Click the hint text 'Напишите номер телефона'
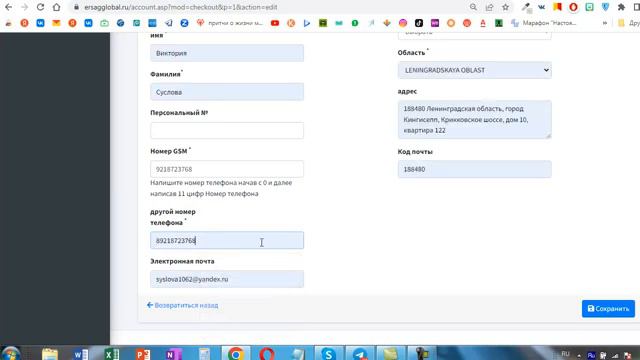This screenshot has width=640, height=360. [221, 188]
